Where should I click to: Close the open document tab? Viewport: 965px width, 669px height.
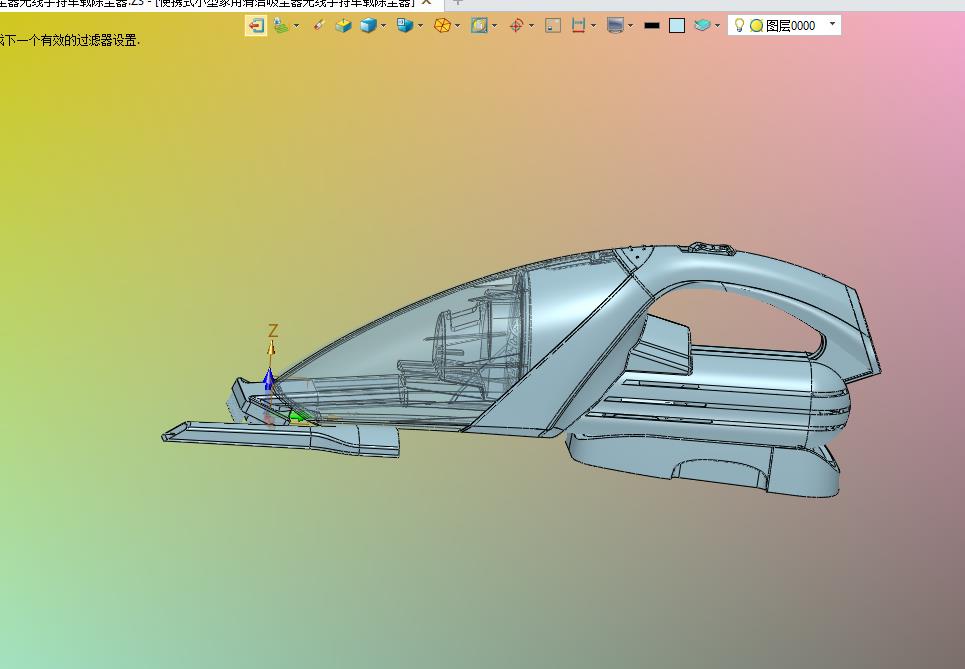[426, 3]
